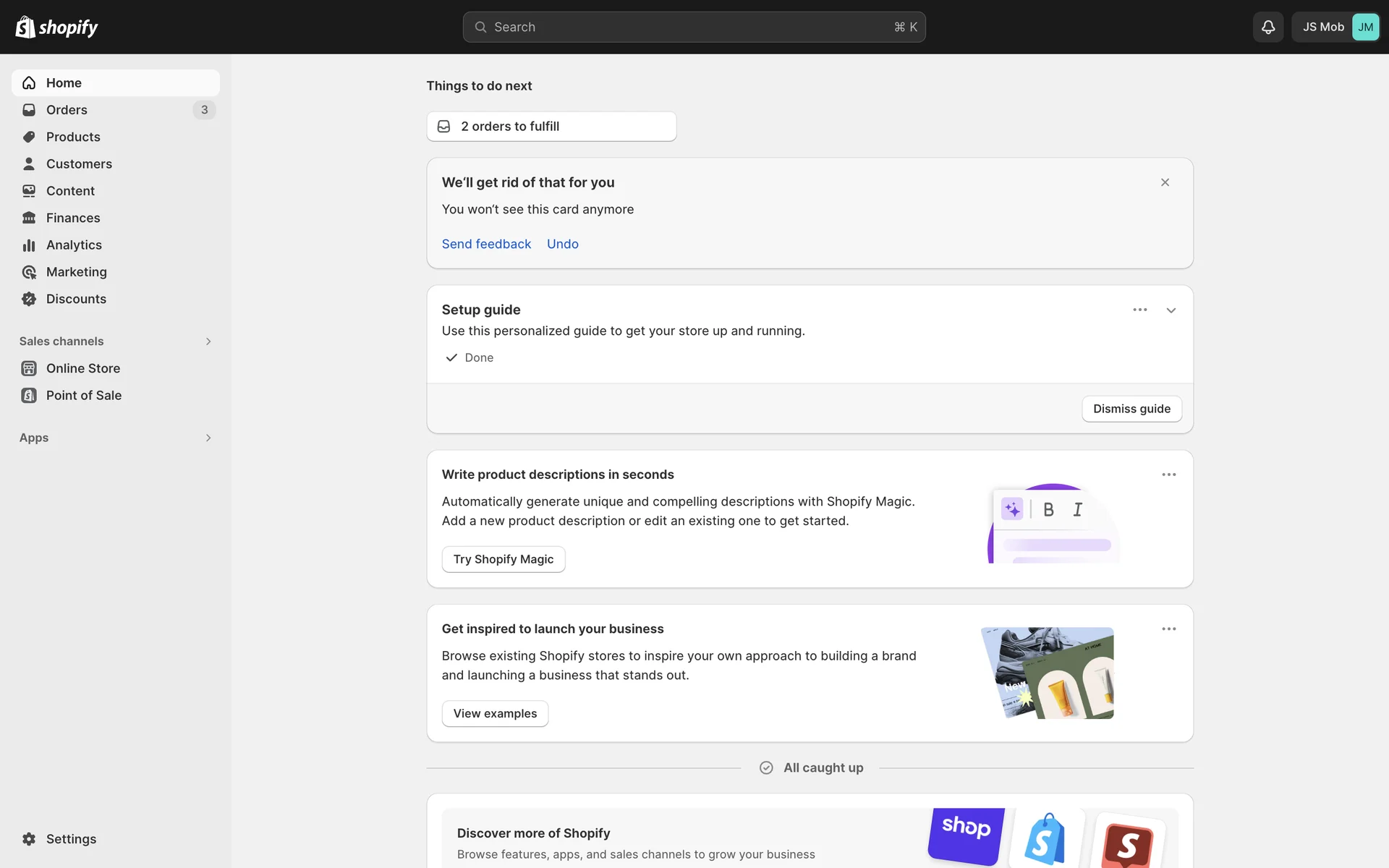Open the Customers page in the sidebar
Viewport: 1389px width, 868px height.
(x=79, y=164)
